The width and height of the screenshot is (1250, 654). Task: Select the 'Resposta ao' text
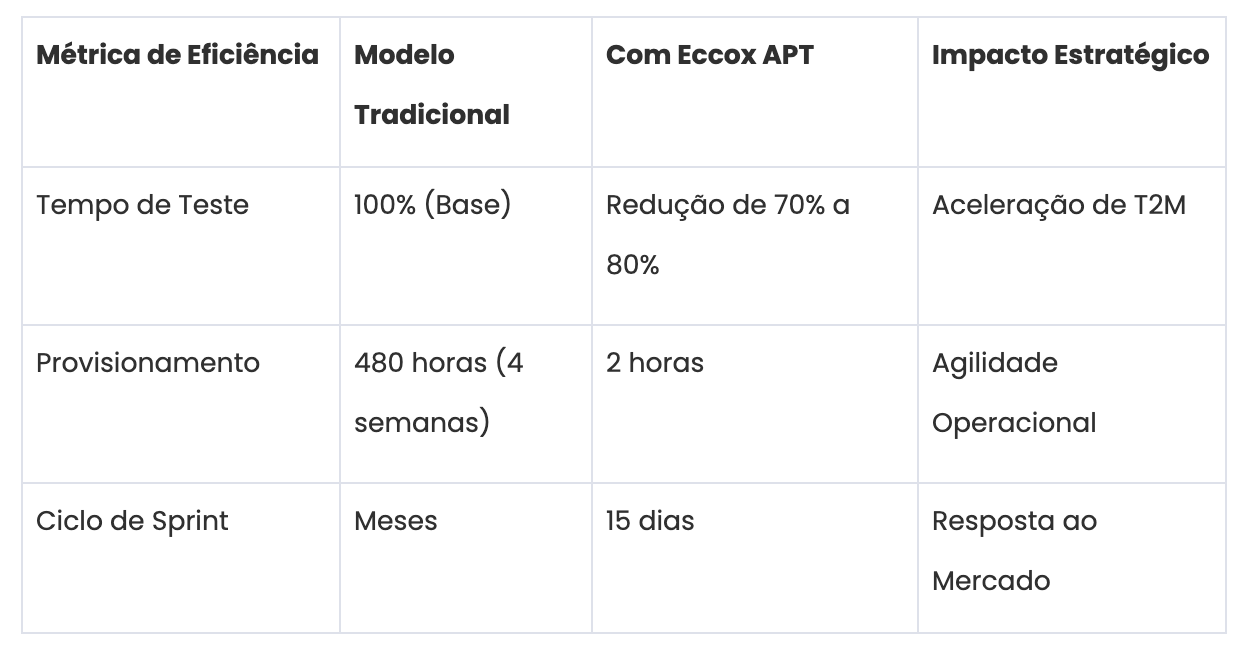1014,521
